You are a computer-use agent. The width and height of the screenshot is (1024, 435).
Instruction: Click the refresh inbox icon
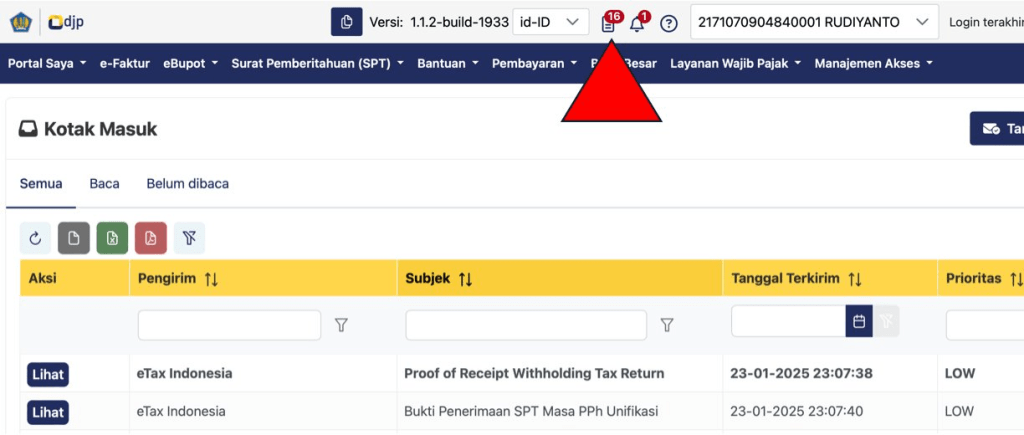click(34, 238)
